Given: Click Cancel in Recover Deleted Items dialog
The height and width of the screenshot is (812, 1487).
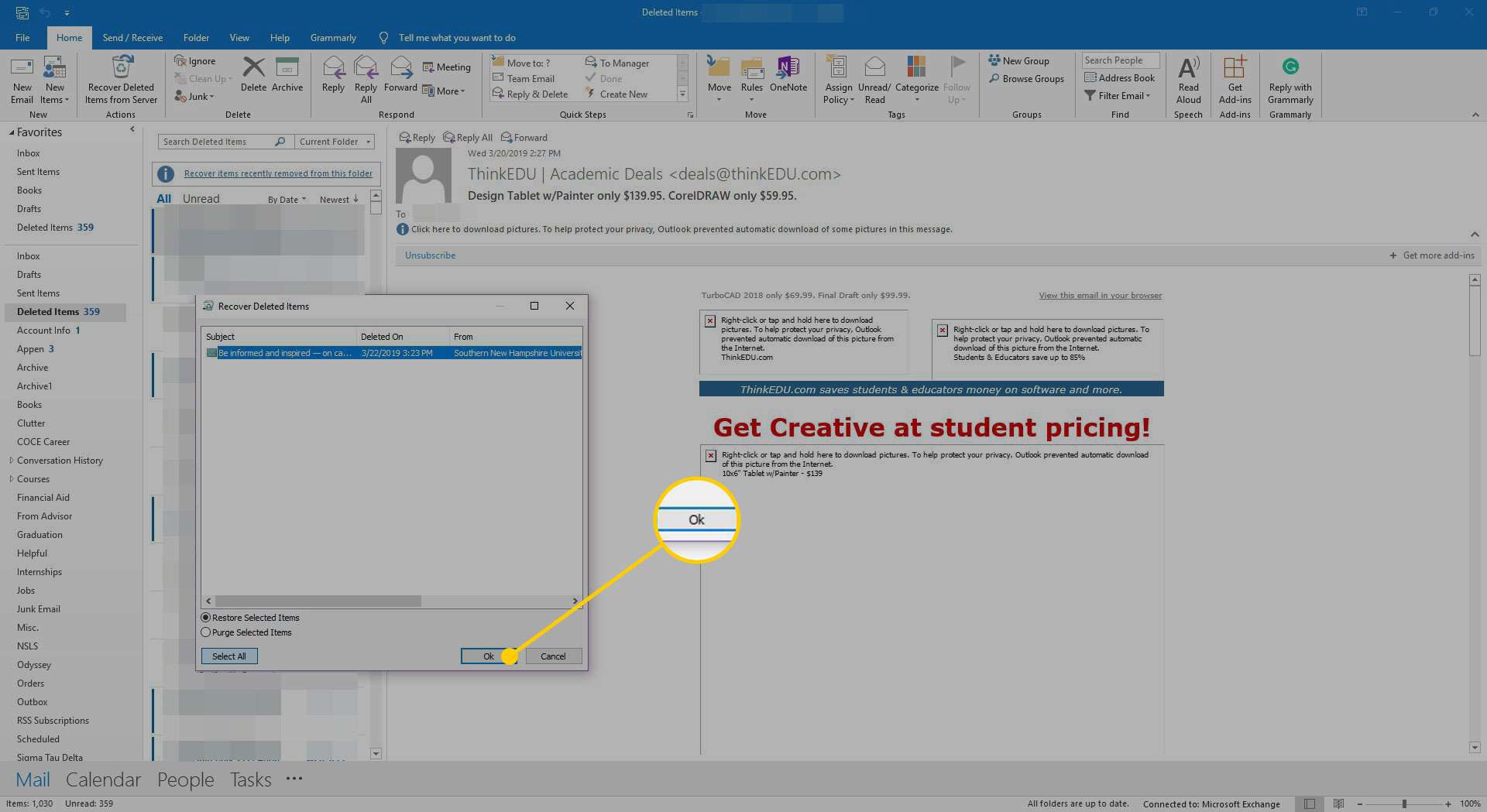Looking at the screenshot, I should coord(553,656).
